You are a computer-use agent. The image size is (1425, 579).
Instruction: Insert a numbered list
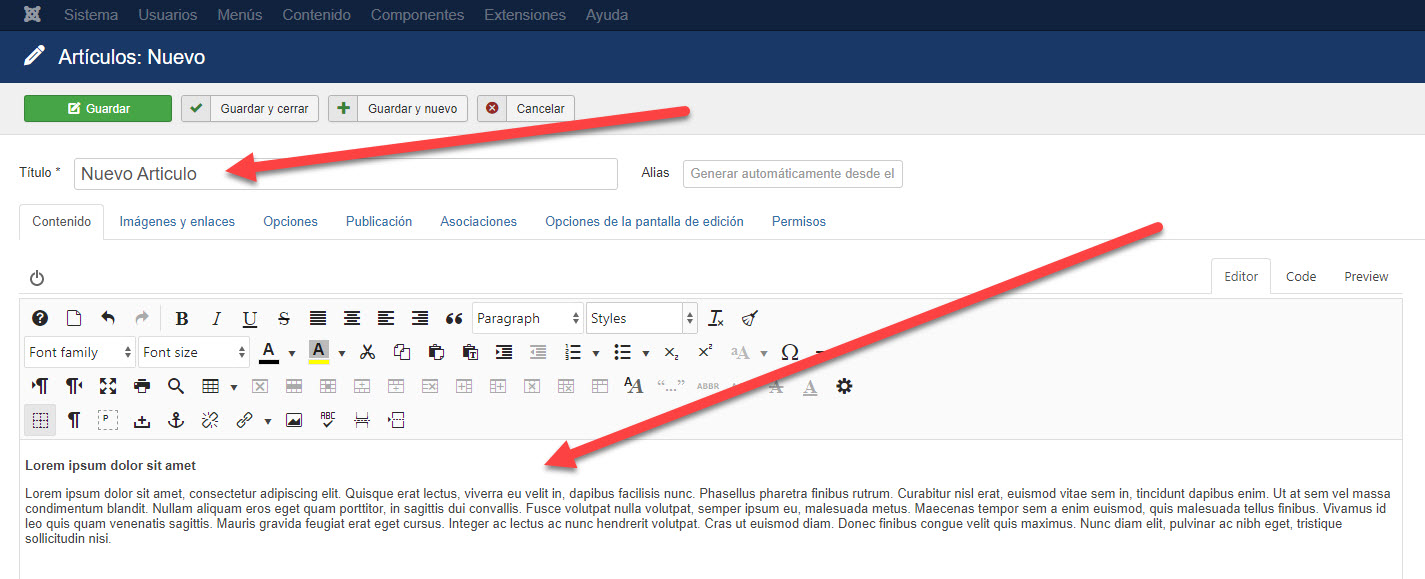tap(573, 352)
